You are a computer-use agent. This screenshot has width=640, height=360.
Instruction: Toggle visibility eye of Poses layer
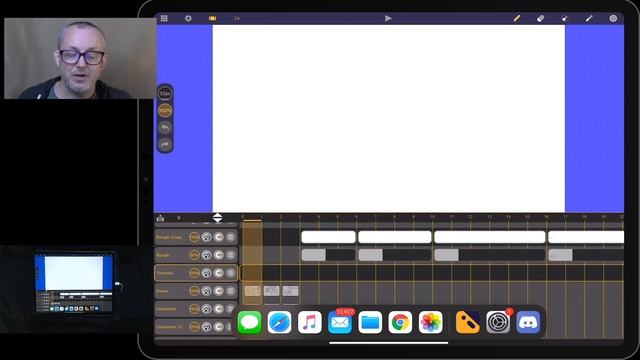coord(207,291)
